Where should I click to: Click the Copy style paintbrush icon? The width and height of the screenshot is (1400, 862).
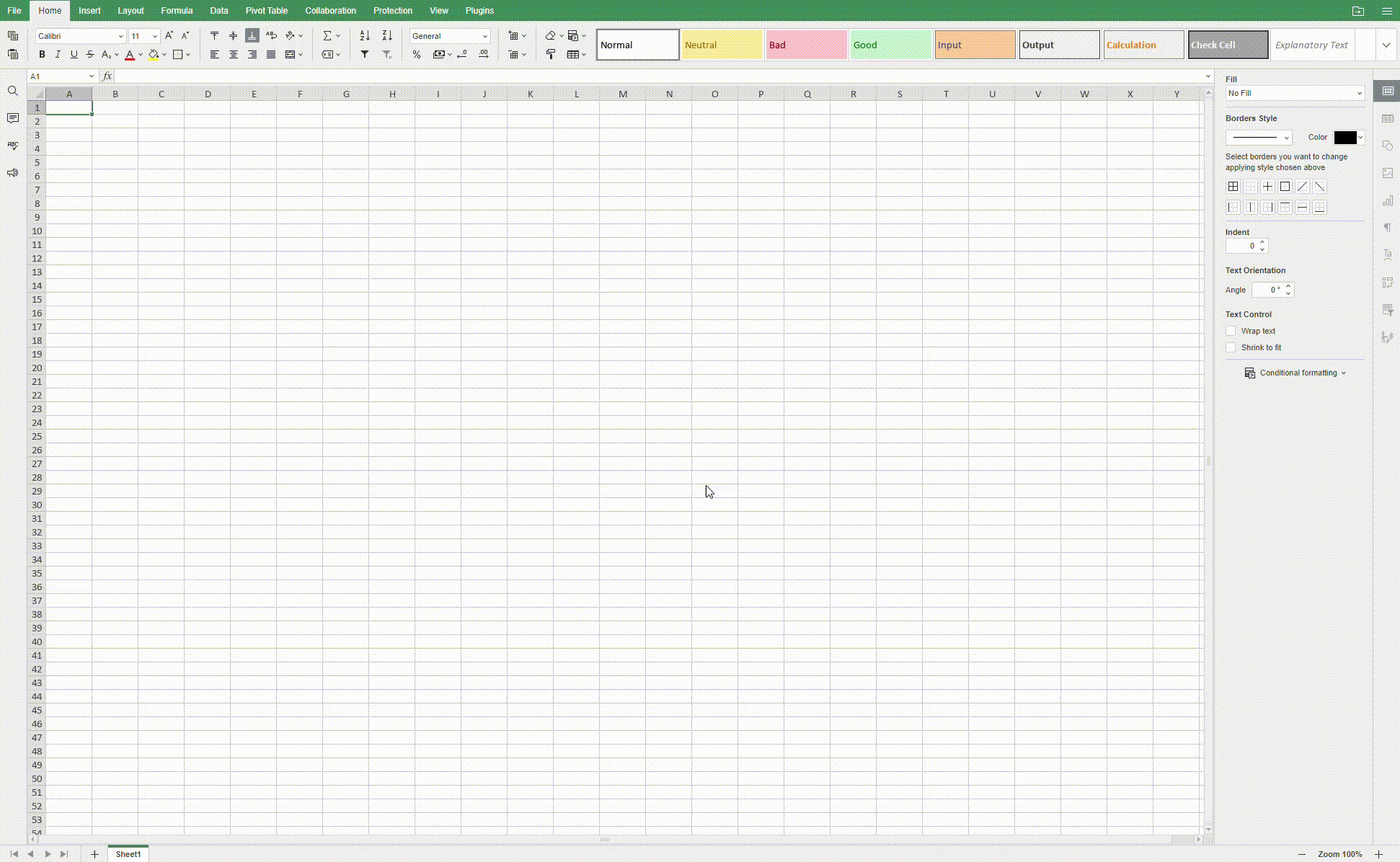(x=551, y=54)
